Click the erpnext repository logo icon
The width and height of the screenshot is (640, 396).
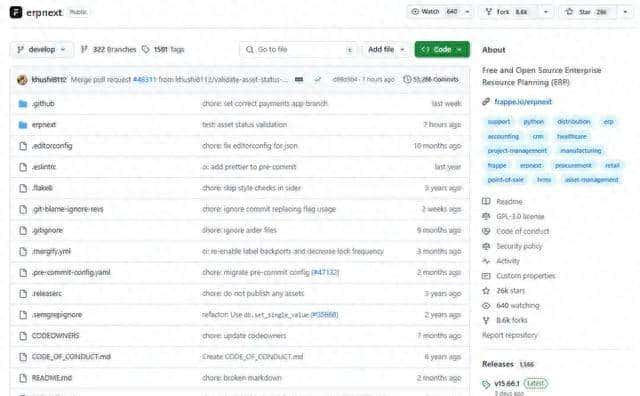coord(16,12)
